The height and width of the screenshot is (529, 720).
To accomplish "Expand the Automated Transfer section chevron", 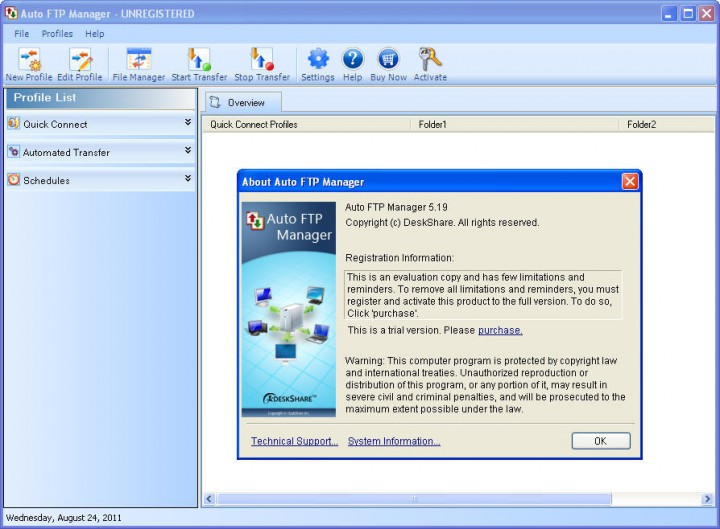I will (188, 150).
